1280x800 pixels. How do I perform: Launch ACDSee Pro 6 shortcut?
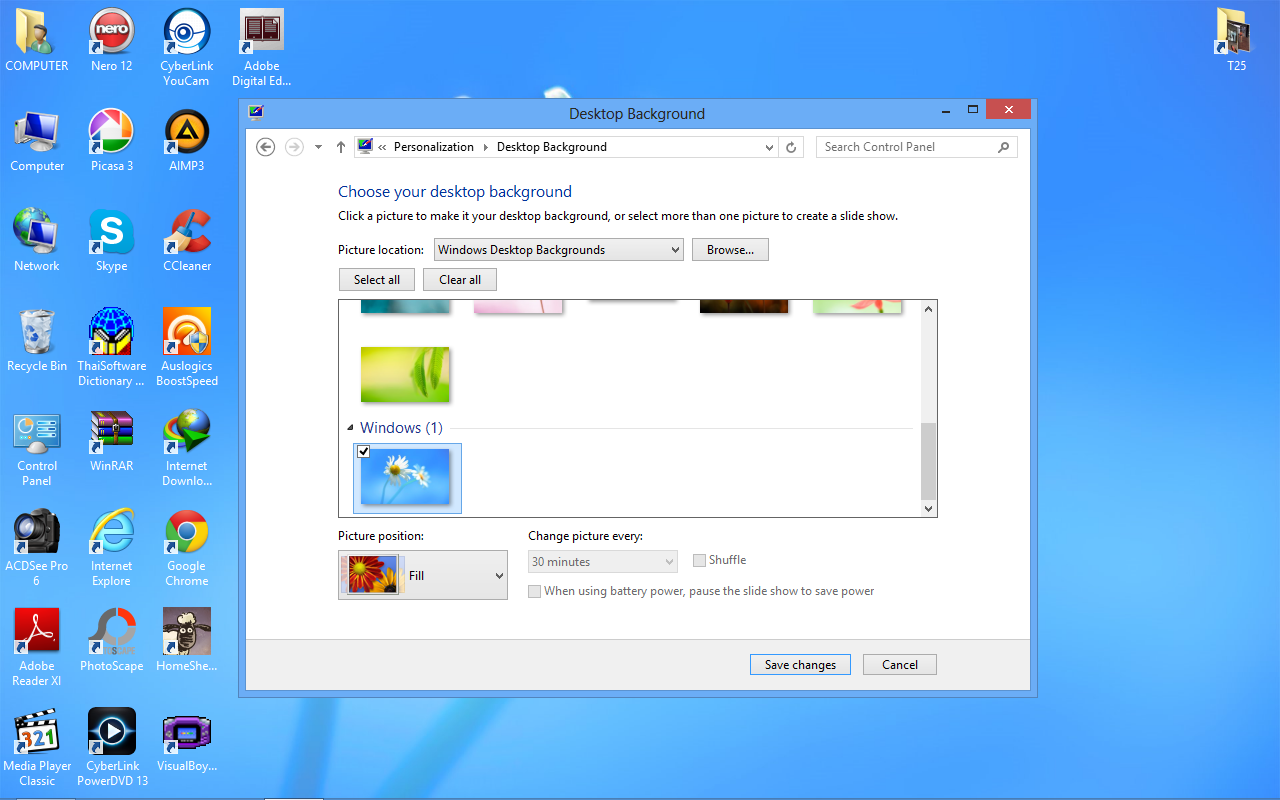coord(37,548)
